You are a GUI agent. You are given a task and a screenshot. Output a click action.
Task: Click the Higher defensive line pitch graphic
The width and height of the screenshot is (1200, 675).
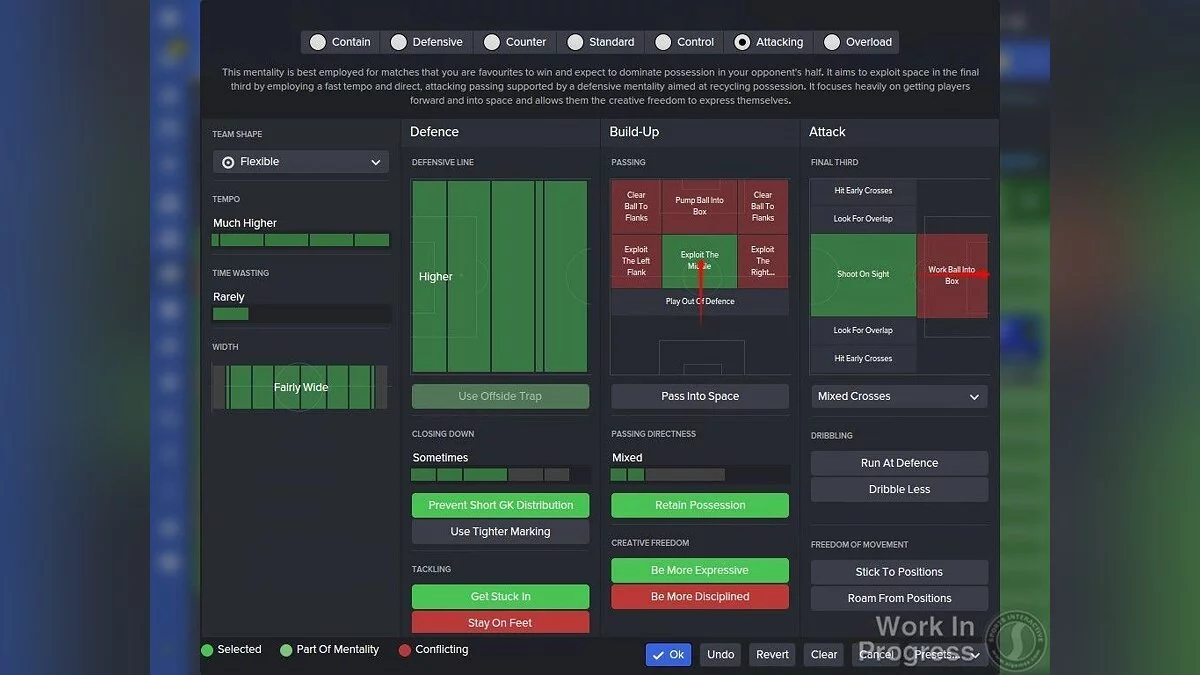499,277
